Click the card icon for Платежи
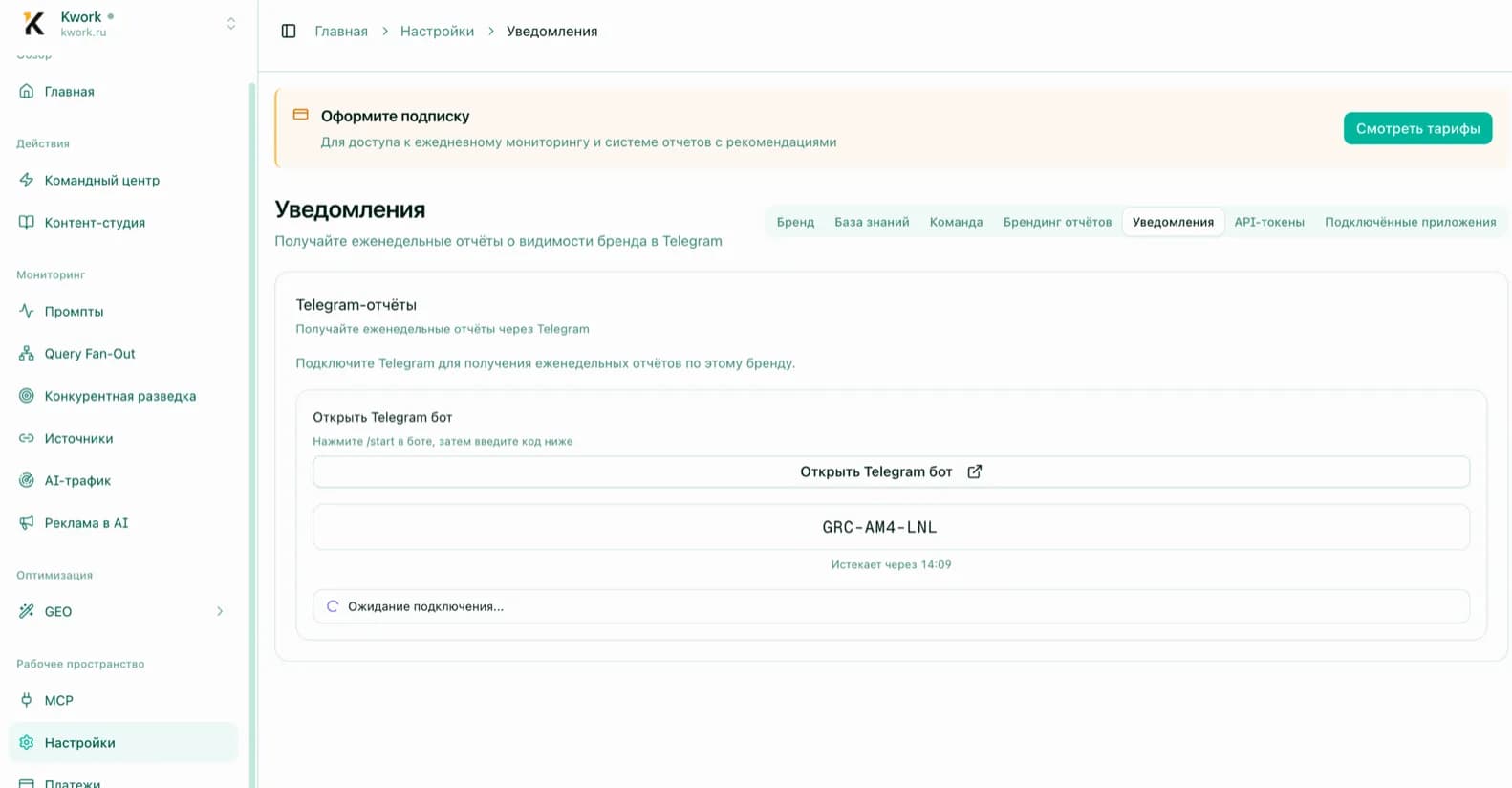The height and width of the screenshot is (788, 1512). coord(27,783)
